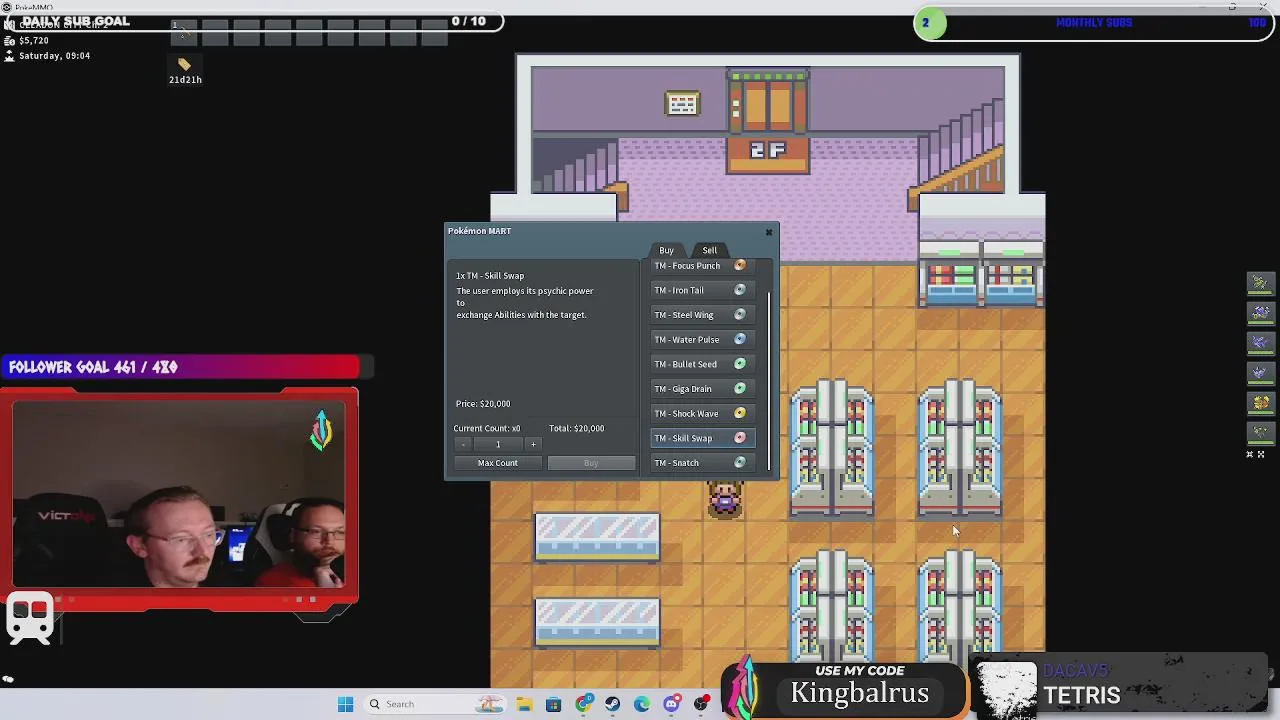Click the Water Pulse TM disc icon
This screenshot has width=1280, height=720.
(x=740, y=340)
